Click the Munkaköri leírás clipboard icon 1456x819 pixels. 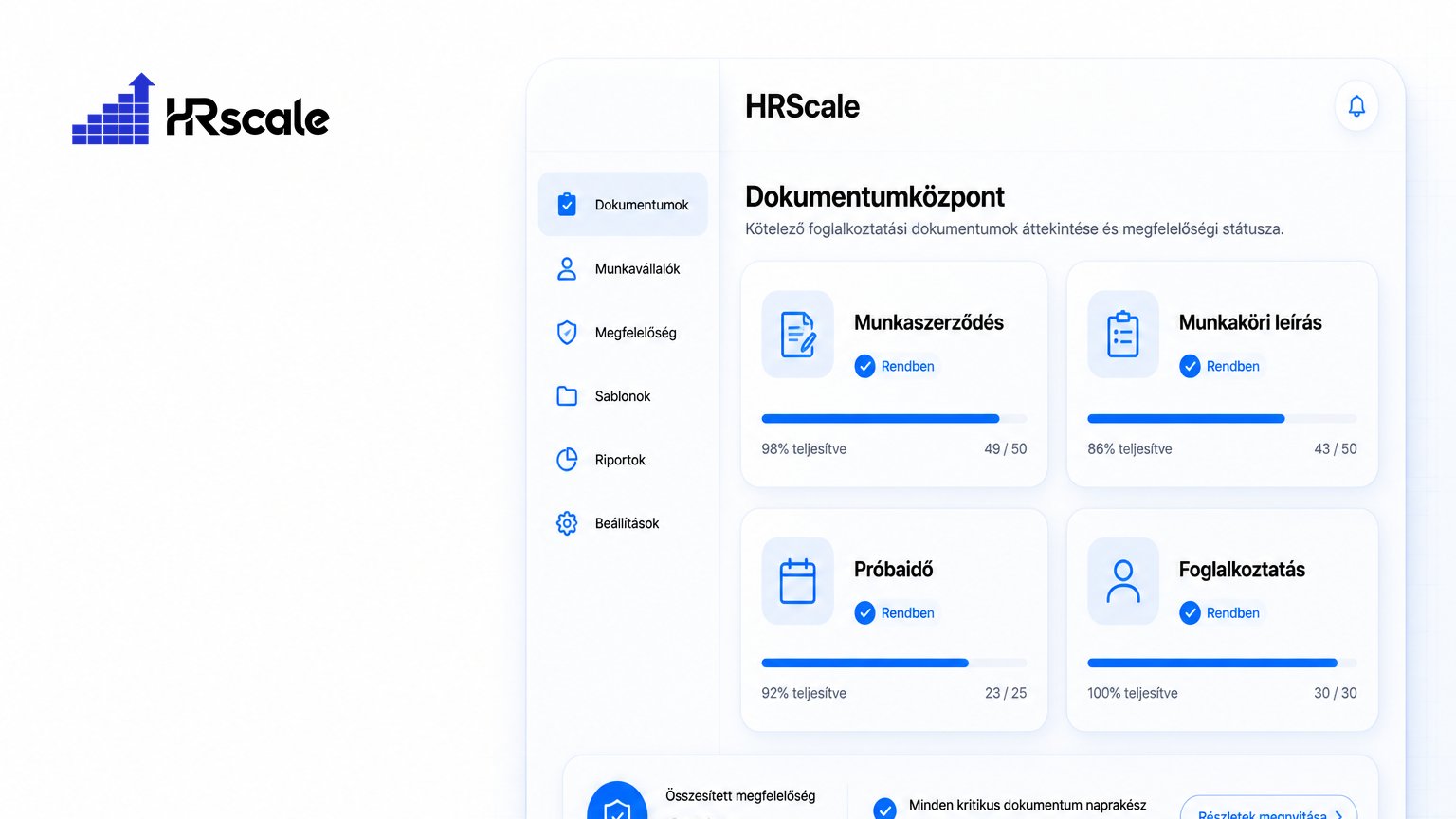click(1122, 335)
